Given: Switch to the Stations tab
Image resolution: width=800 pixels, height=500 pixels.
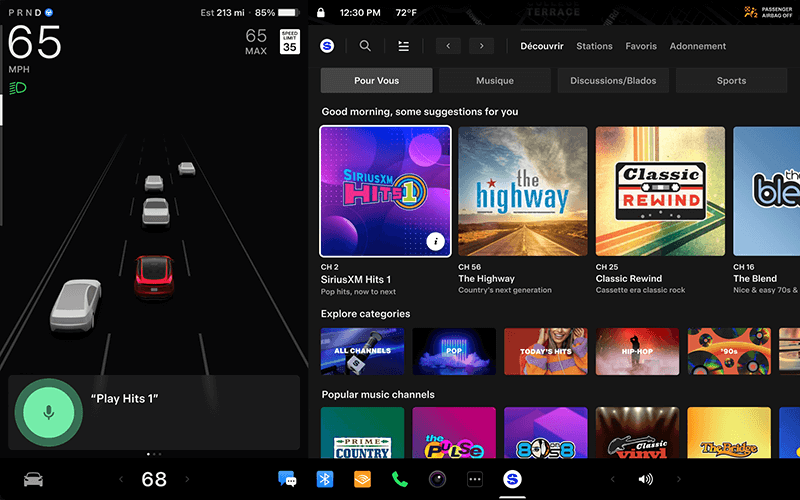Looking at the screenshot, I should click(594, 46).
